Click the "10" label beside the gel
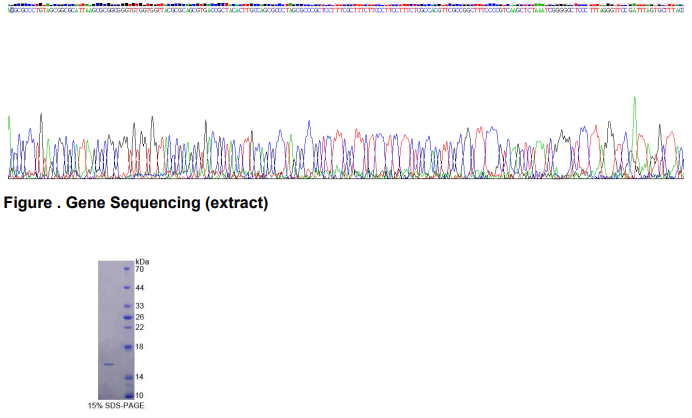 [140, 395]
